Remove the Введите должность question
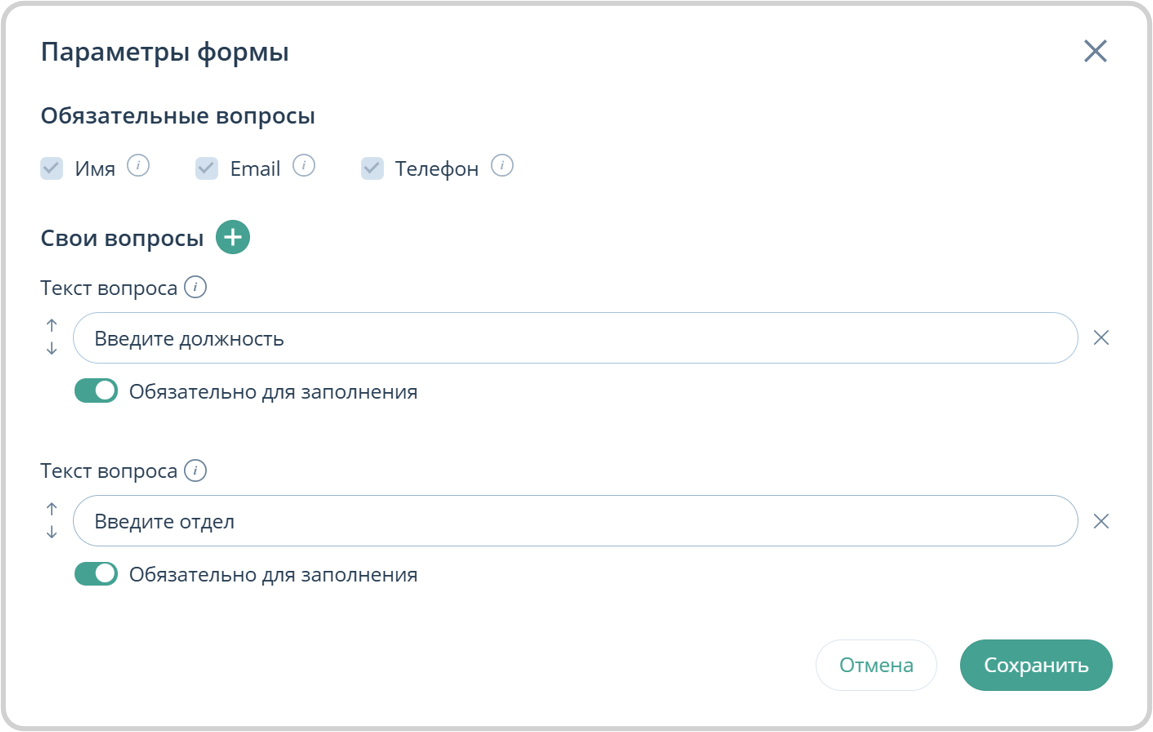The width and height of the screenshot is (1153, 732). click(x=1101, y=337)
